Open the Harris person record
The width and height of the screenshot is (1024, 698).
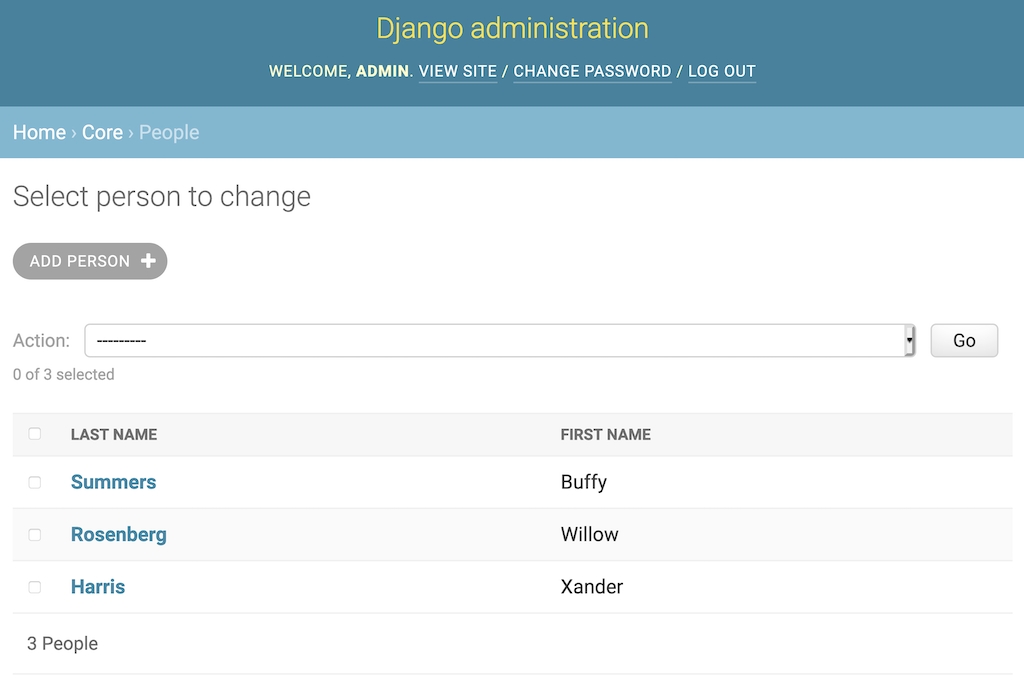click(x=98, y=587)
